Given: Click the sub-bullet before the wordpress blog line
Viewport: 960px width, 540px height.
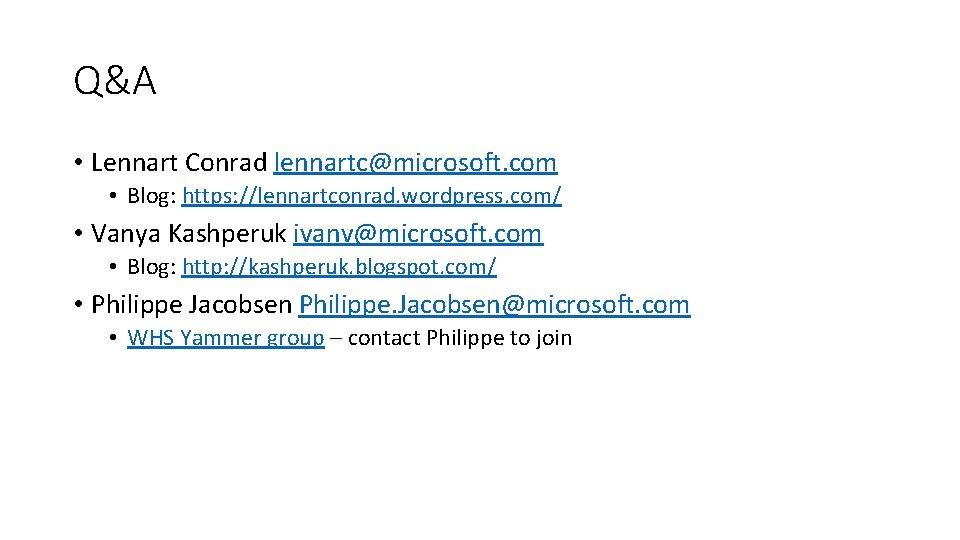Looking at the screenshot, I should (x=114, y=196).
